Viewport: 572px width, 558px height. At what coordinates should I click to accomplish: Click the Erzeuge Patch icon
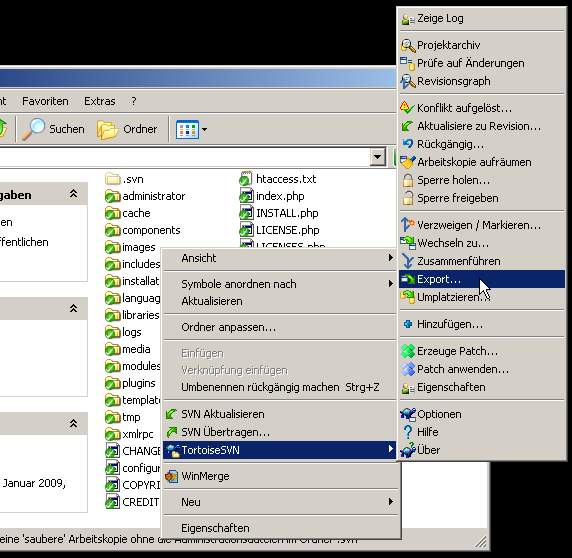click(x=408, y=351)
